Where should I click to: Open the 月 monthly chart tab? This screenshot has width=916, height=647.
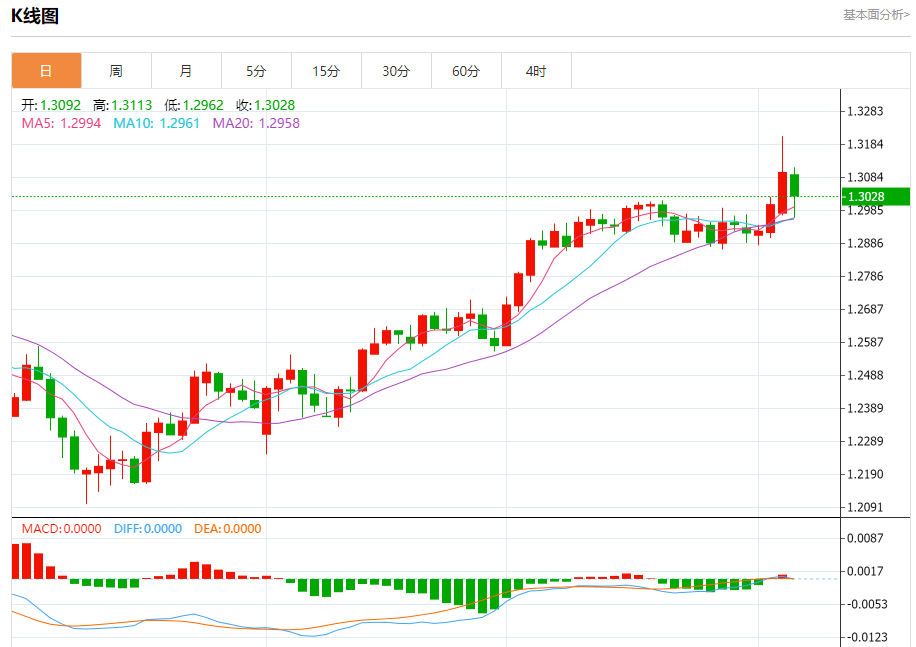[x=186, y=71]
